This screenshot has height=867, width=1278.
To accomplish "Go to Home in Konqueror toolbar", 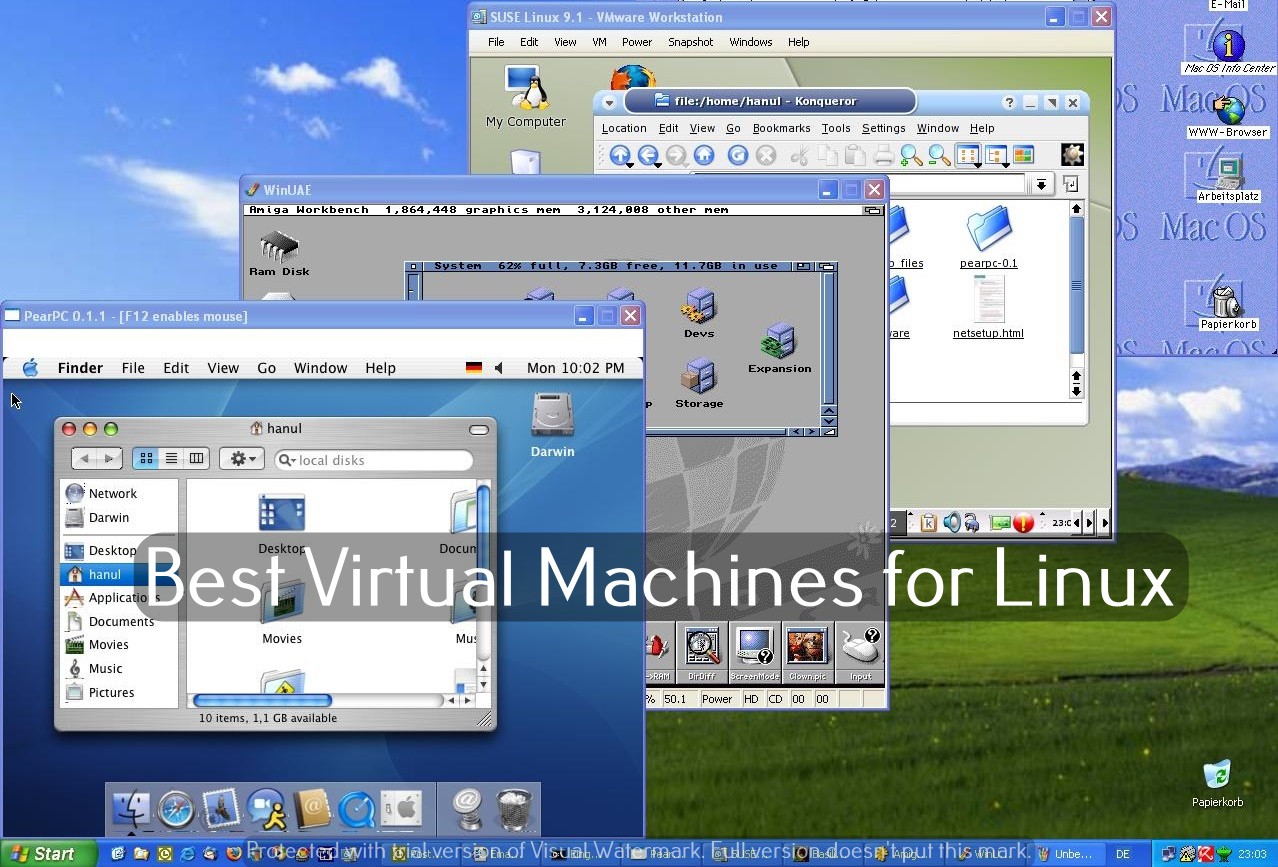I will pos(704,155).
